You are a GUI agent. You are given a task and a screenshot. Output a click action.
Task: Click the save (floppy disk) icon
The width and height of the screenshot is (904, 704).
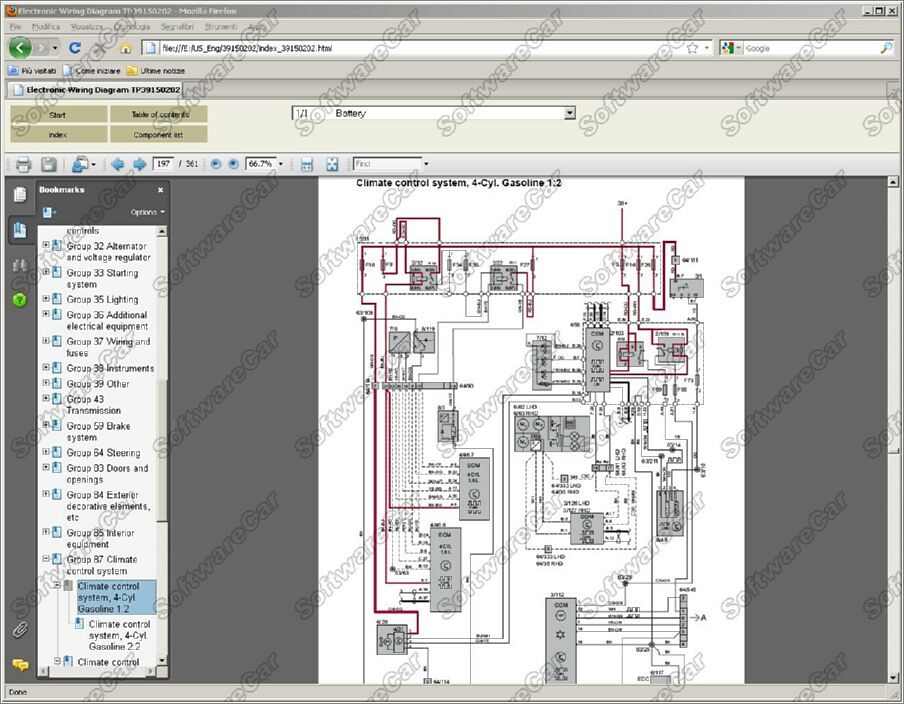tap(48, 164)
